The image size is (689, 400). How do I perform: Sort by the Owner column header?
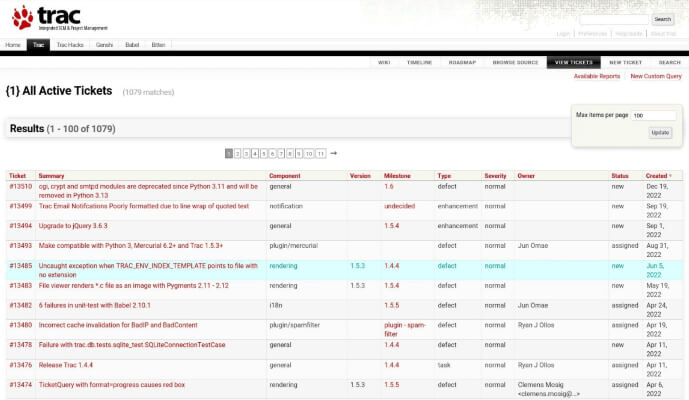tap(526, 176)
